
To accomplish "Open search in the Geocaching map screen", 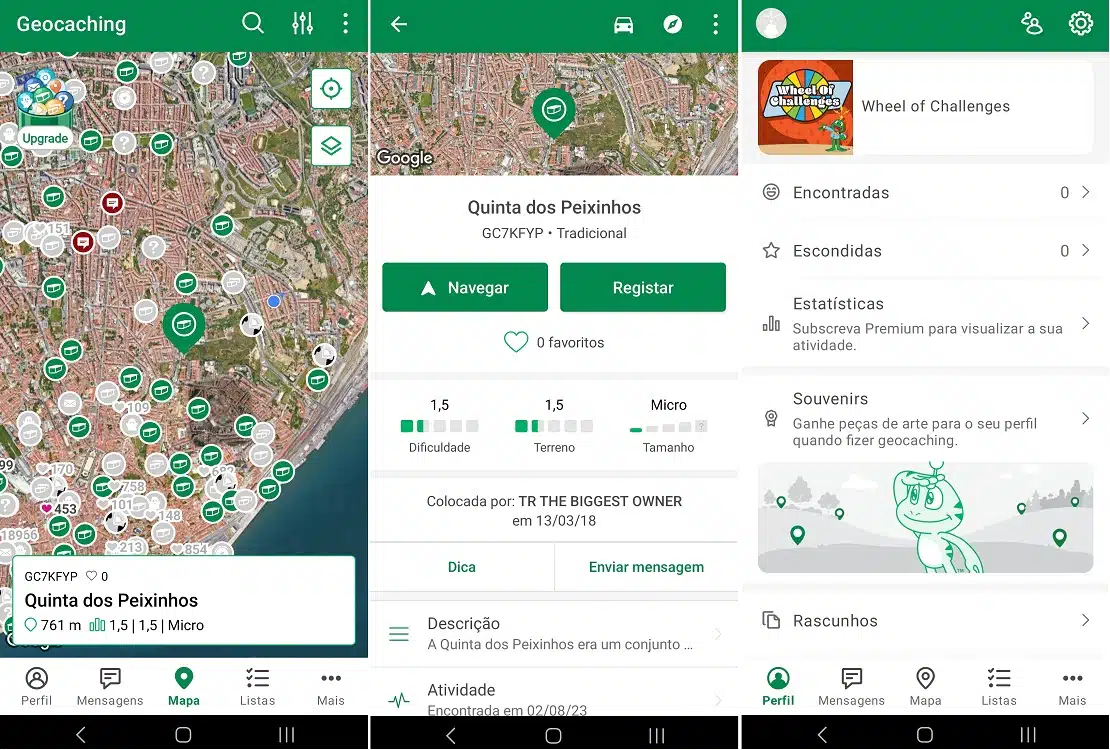I will pos(253,23).
